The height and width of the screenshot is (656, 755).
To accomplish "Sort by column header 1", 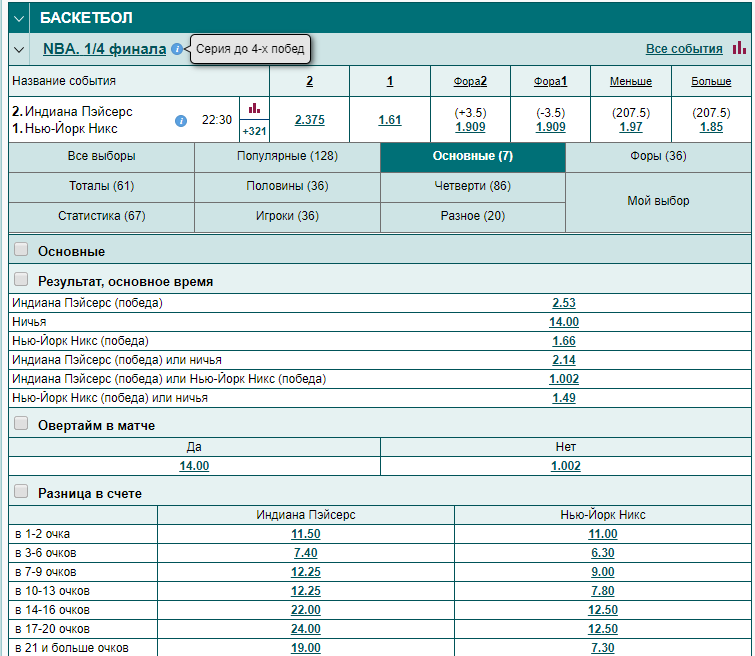I will pos(390,81).
